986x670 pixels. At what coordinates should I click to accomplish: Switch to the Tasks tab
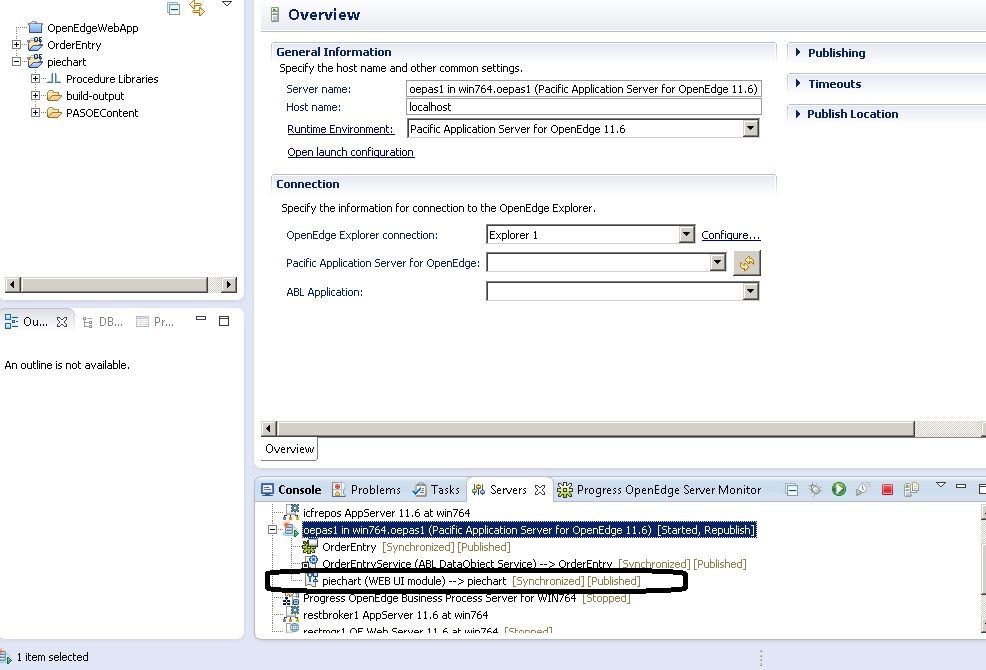436,489
